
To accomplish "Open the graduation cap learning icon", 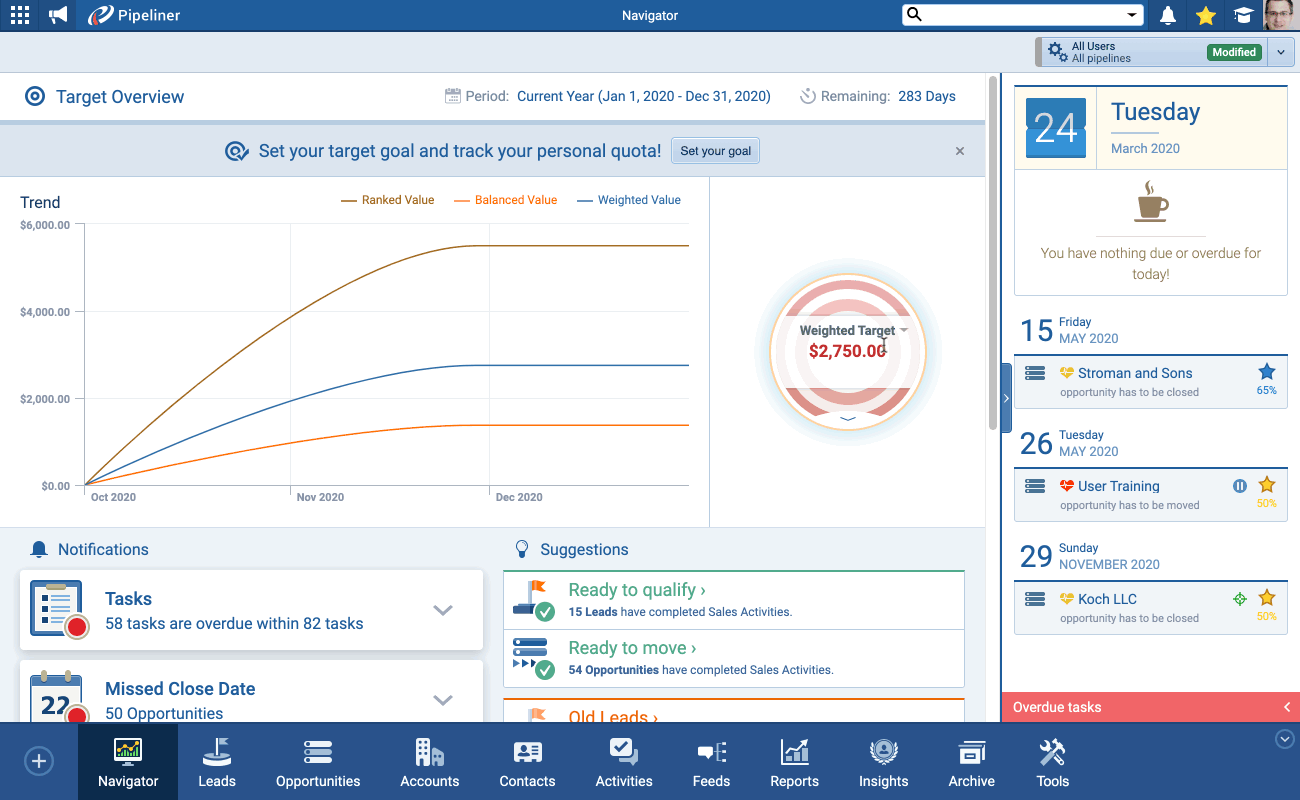I will click(1243, 15).
